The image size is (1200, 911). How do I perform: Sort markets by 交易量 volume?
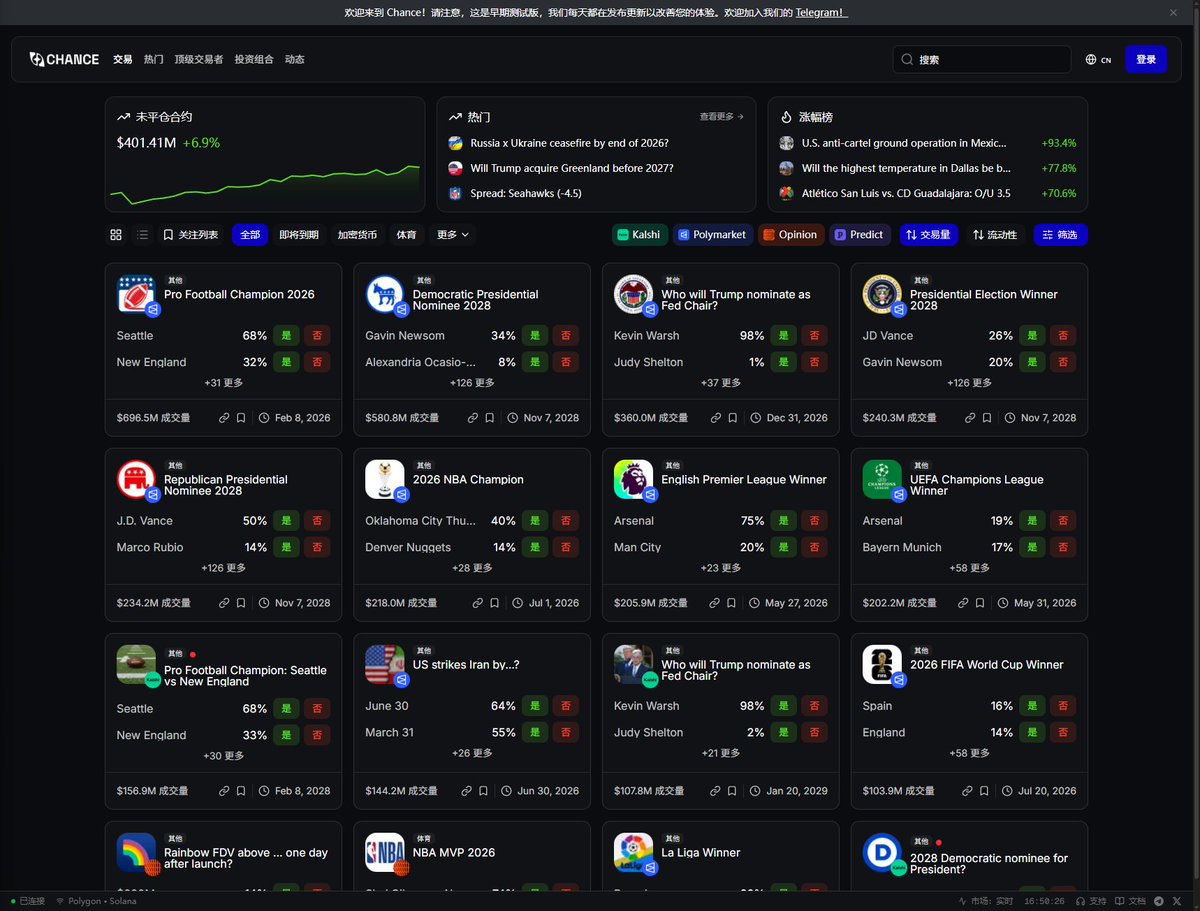click(x=927, y=235)
